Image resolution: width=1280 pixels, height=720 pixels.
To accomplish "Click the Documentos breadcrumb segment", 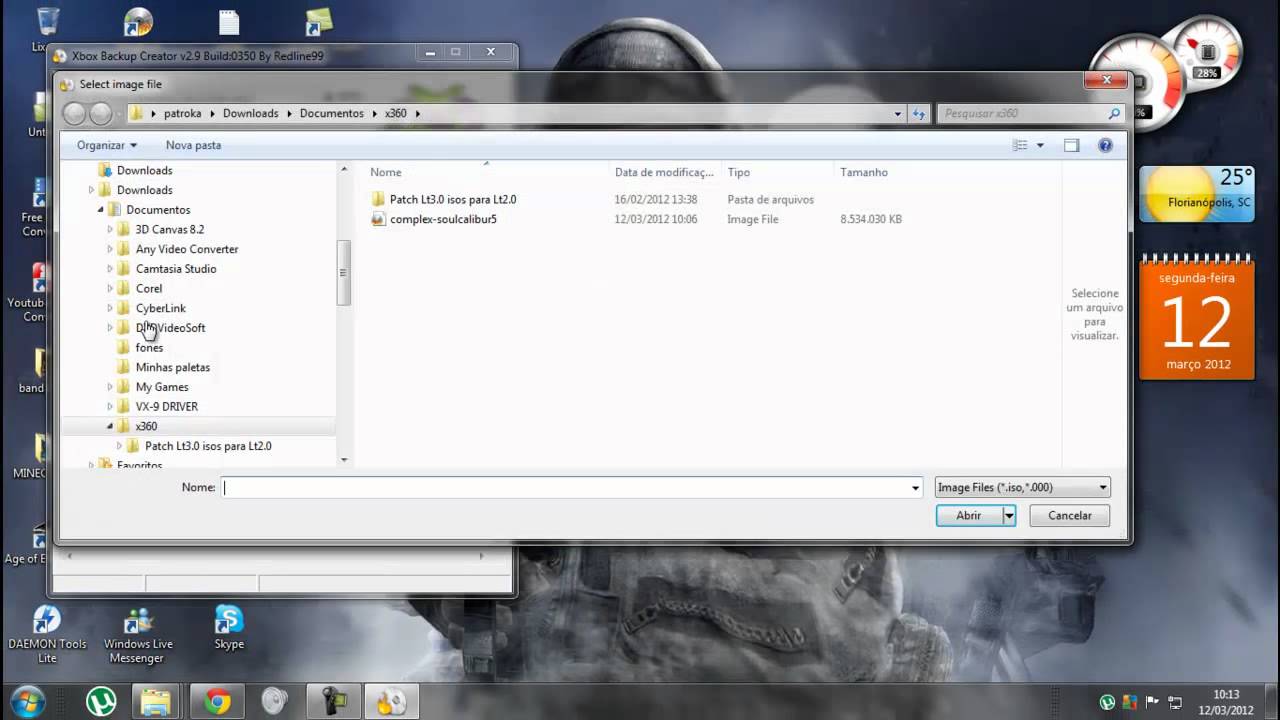I will point(331,114).
